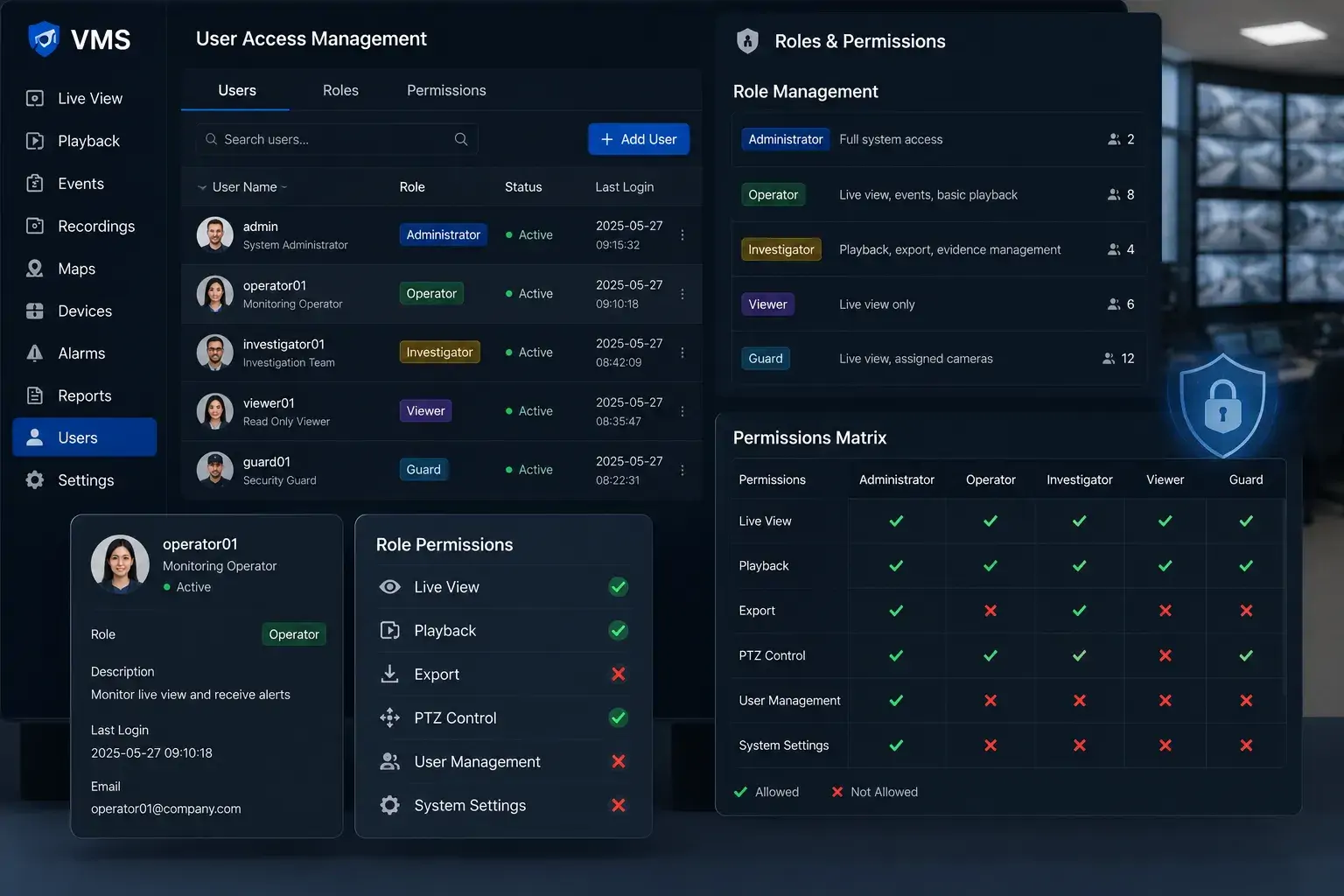Open the three-dot menu for guard01 row
Image resolution: width=1344 pixels, height=896 pixels.
tap(682, 469)
